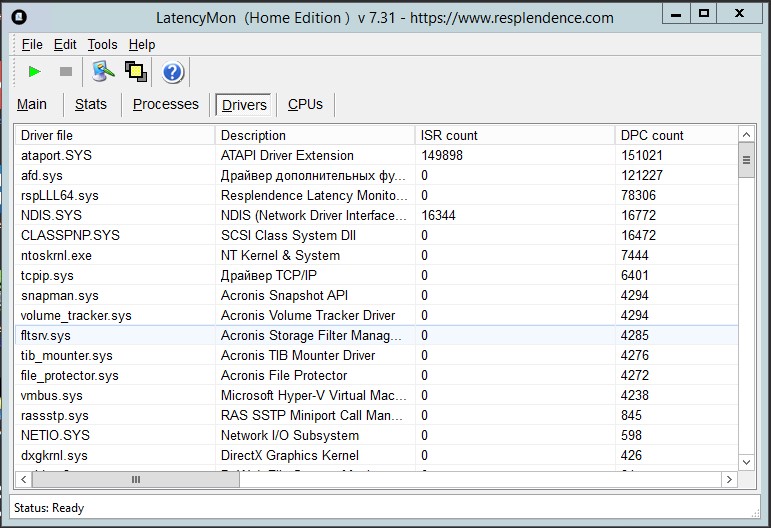Select the Drivers tab
The height and width of the screenshot is (528, 771).
244,105
